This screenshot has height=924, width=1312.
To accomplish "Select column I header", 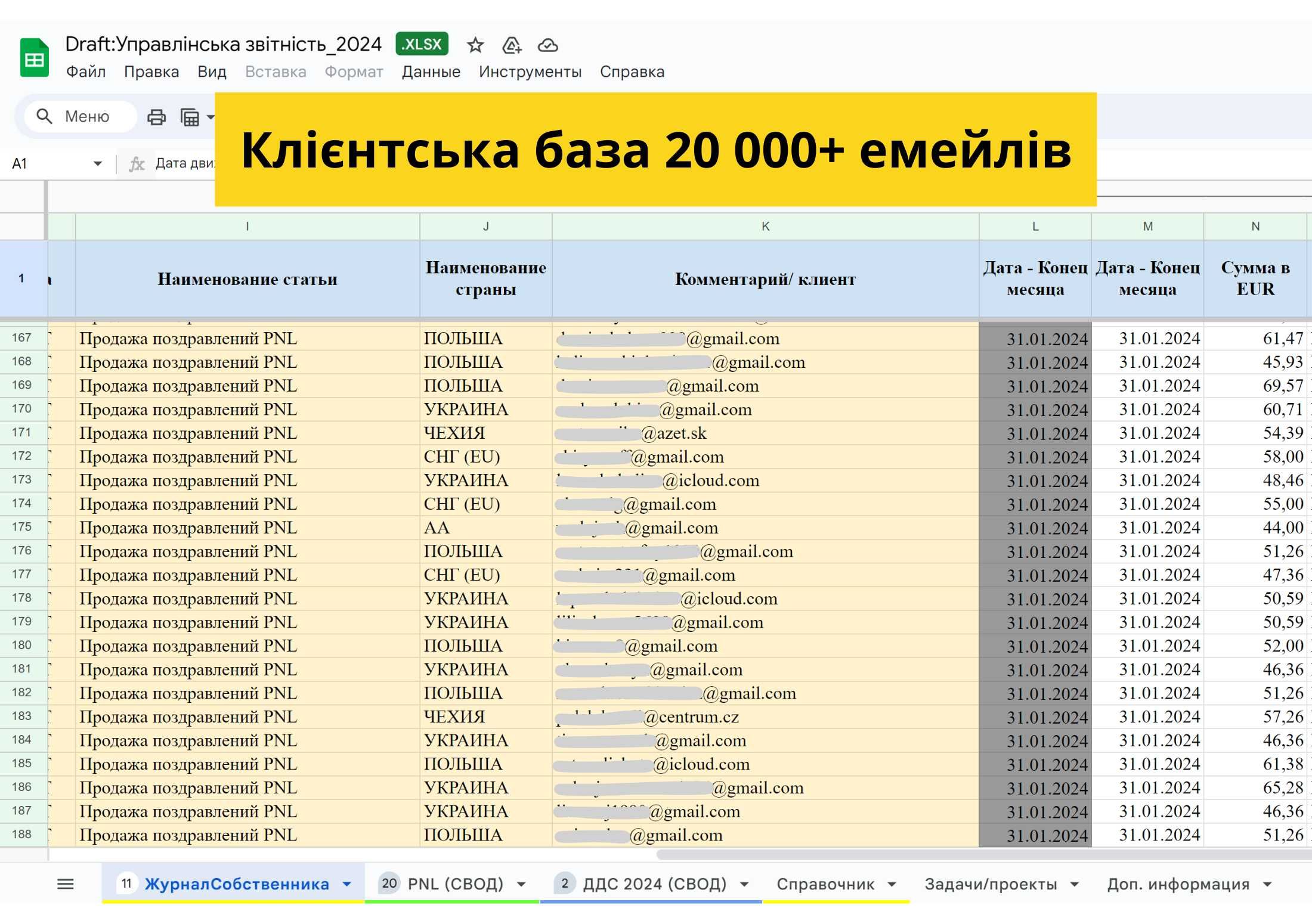I will (x=247, y=227).
